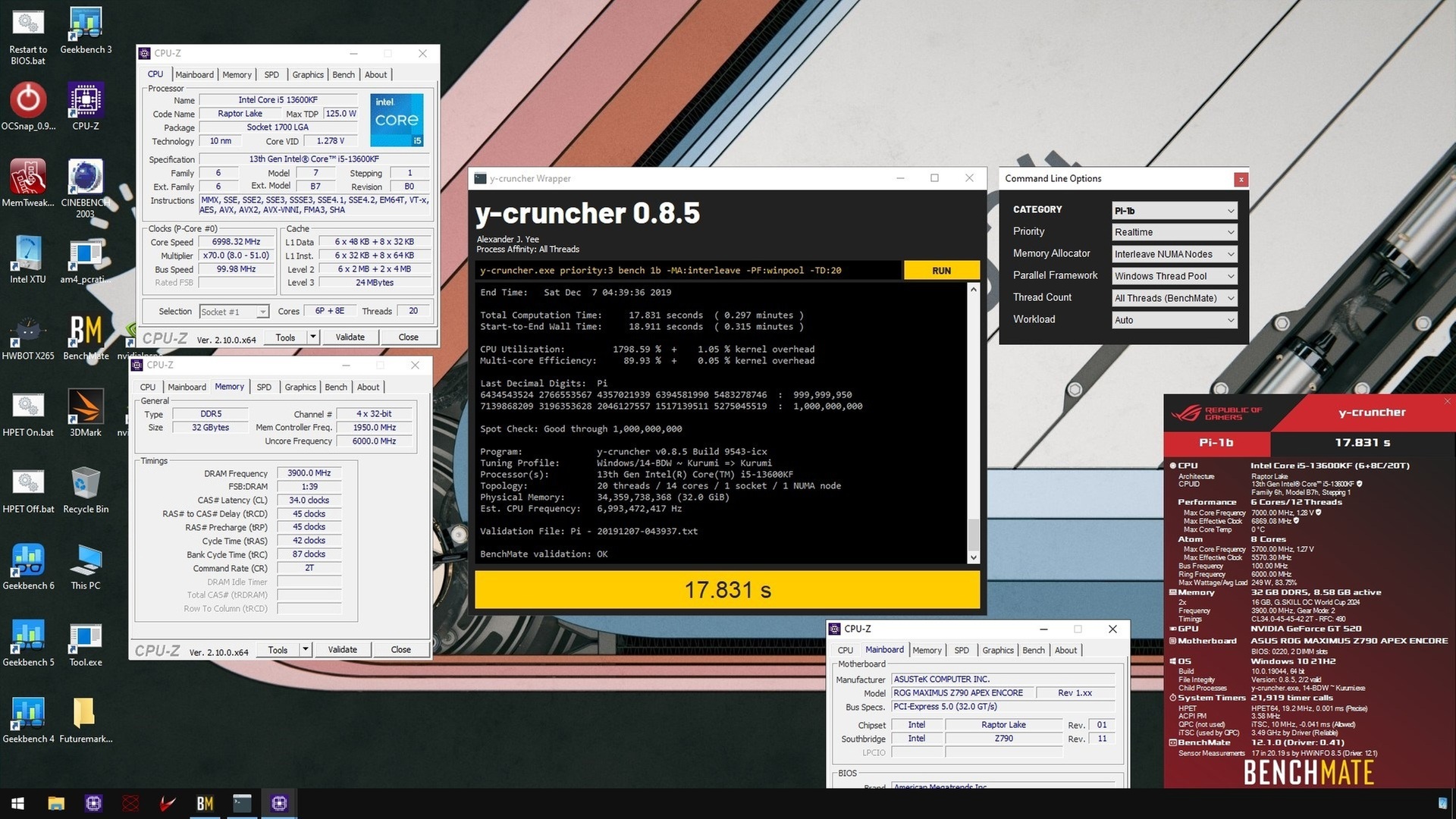Image resolution: width=1456 pixels, height=819 pixels.
Task: Select CPU tab in bottom-right CPU-Z
Action: pyautogui.click(x=845, y=650)
